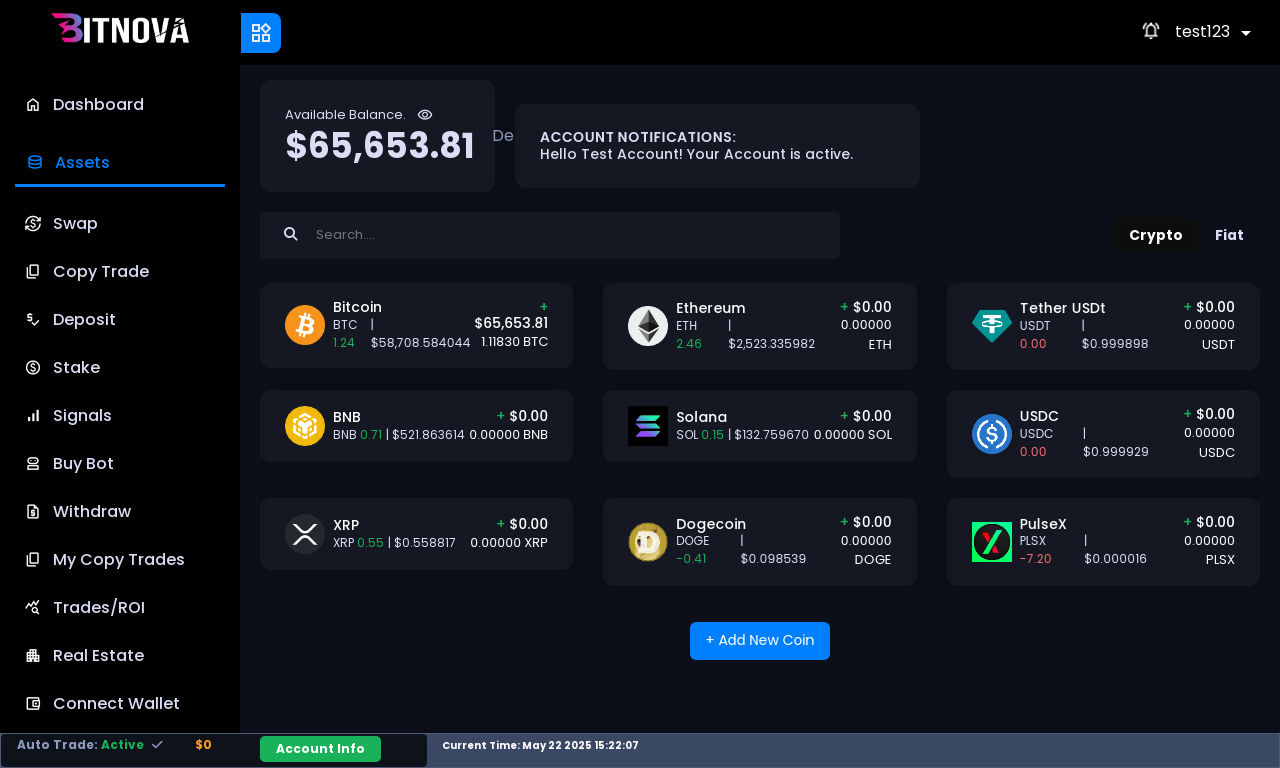Open the blue grid menu button

pyautogui.click(x=261, y=33)
